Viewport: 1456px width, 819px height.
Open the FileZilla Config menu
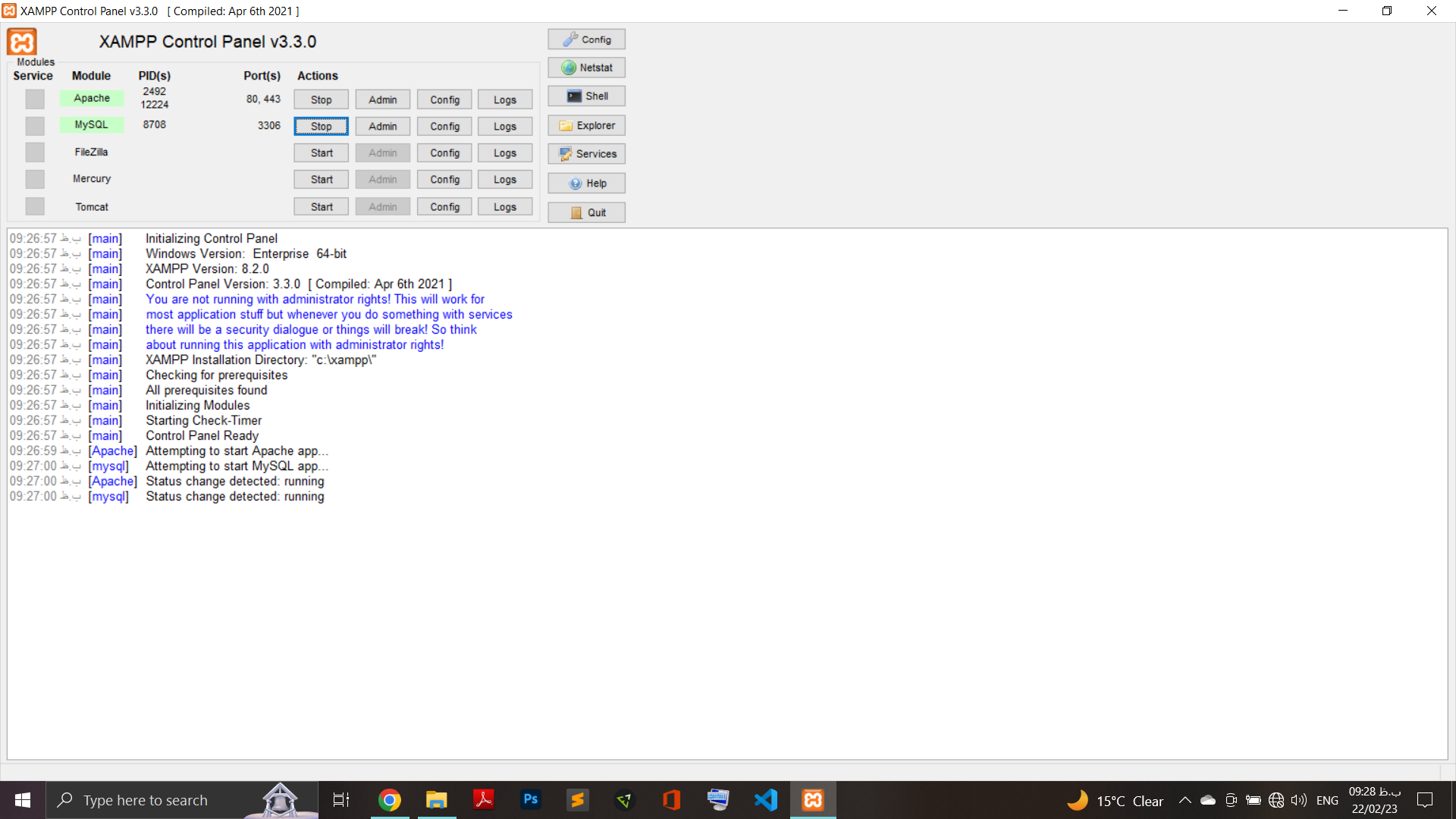click(444, 152)
